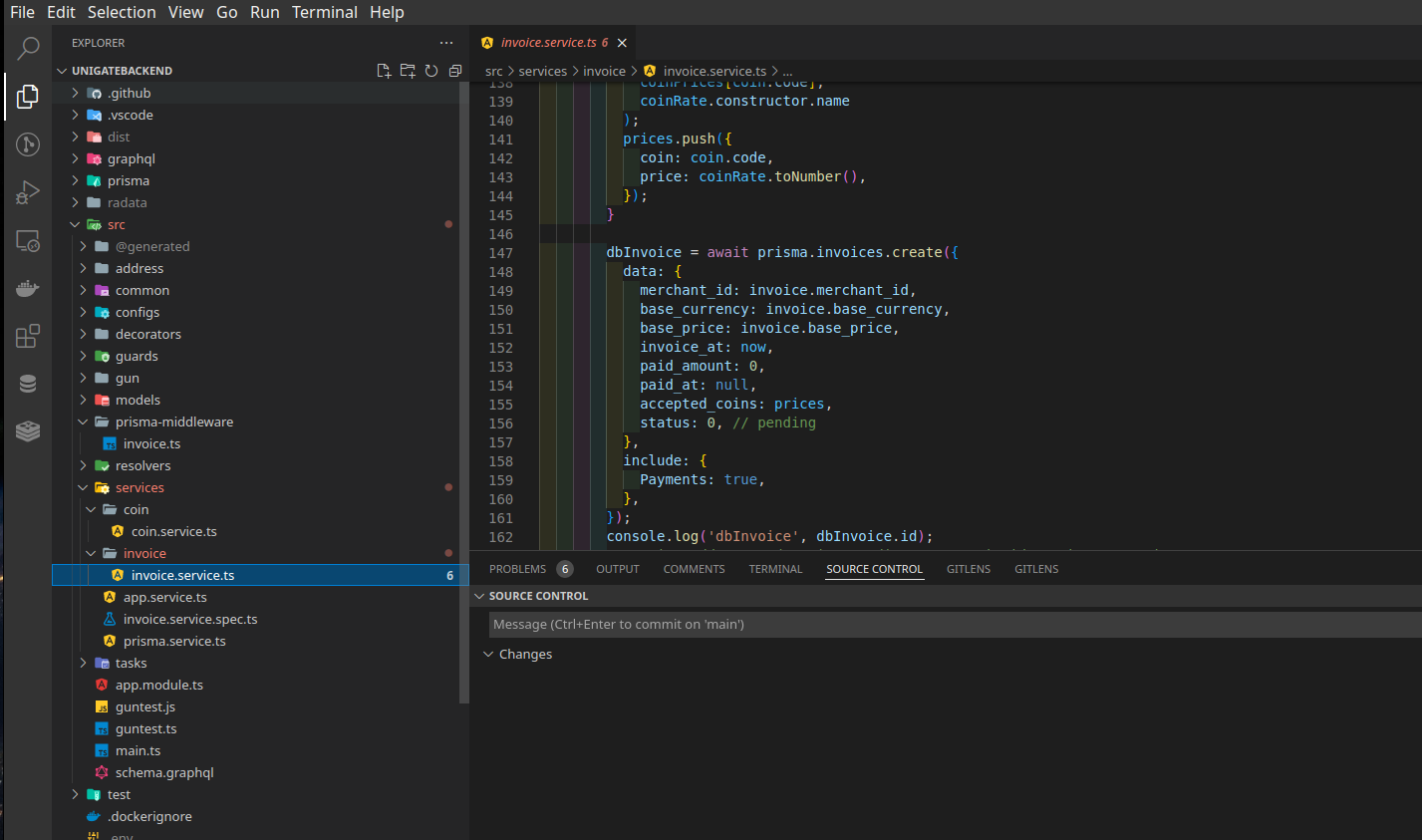
Task: Open the Search view in activity bar
Action: point(28,48)
